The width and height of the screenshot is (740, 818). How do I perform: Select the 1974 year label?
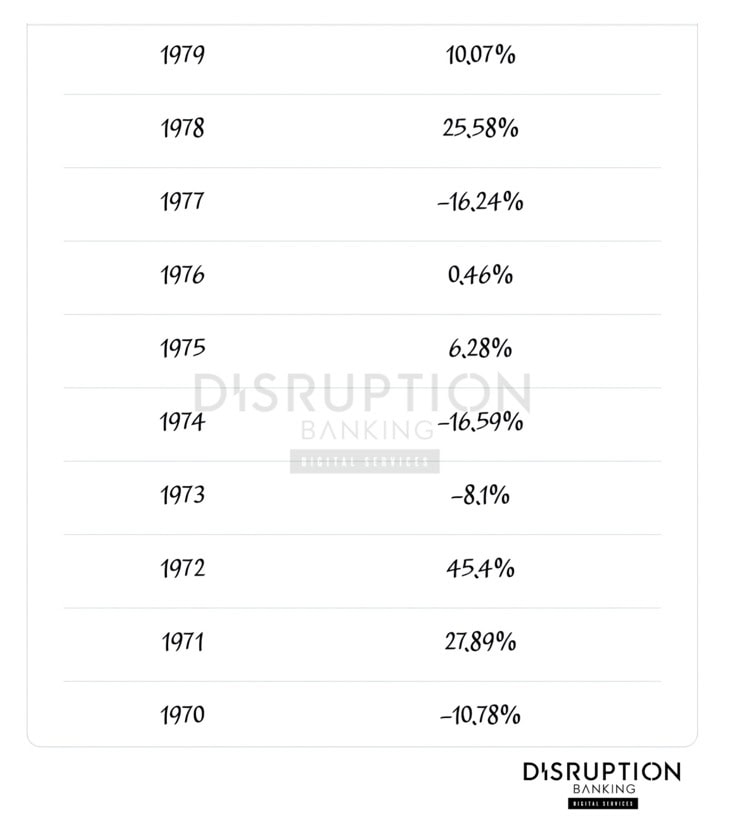[182, 423]
